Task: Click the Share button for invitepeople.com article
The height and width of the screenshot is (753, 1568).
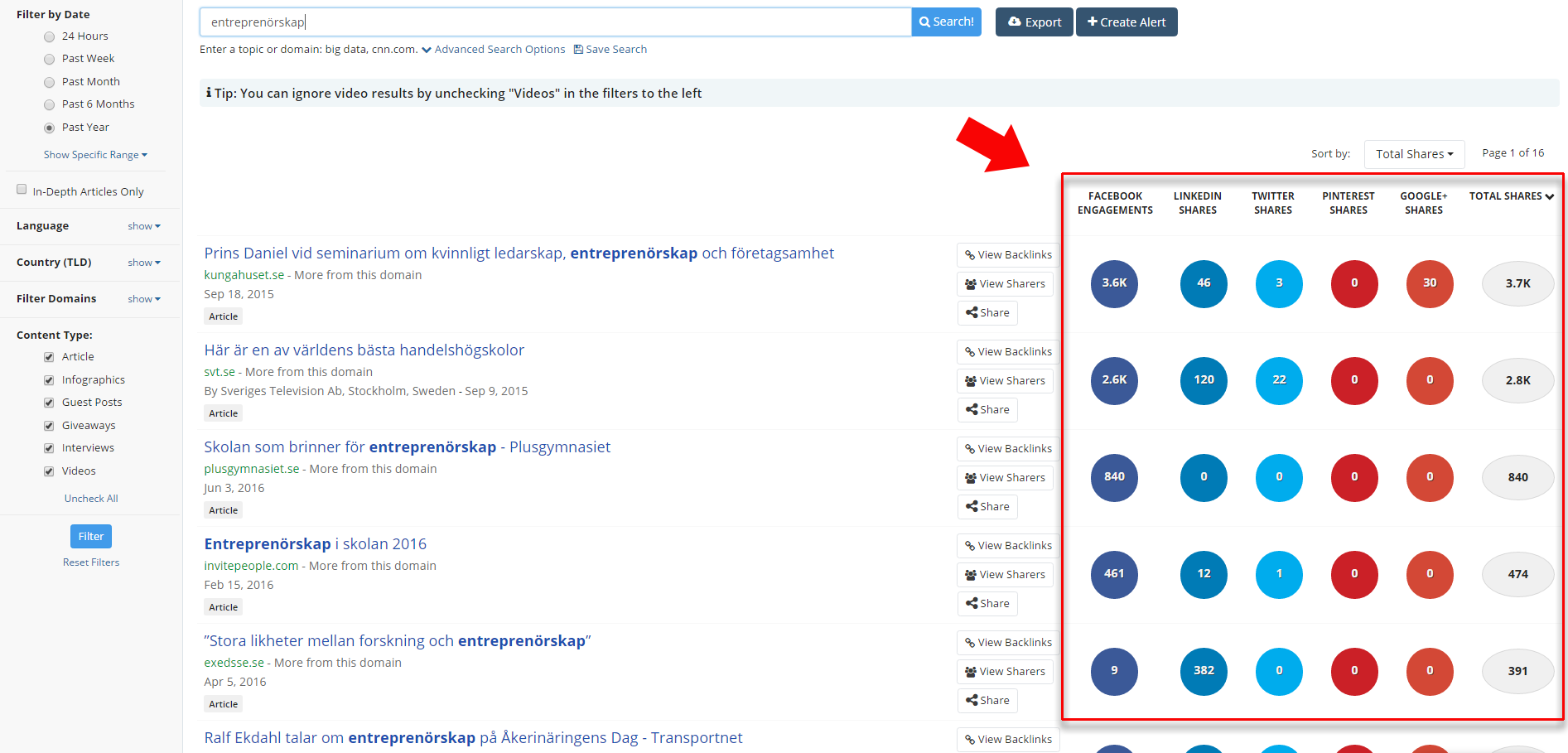Action: 987,604
